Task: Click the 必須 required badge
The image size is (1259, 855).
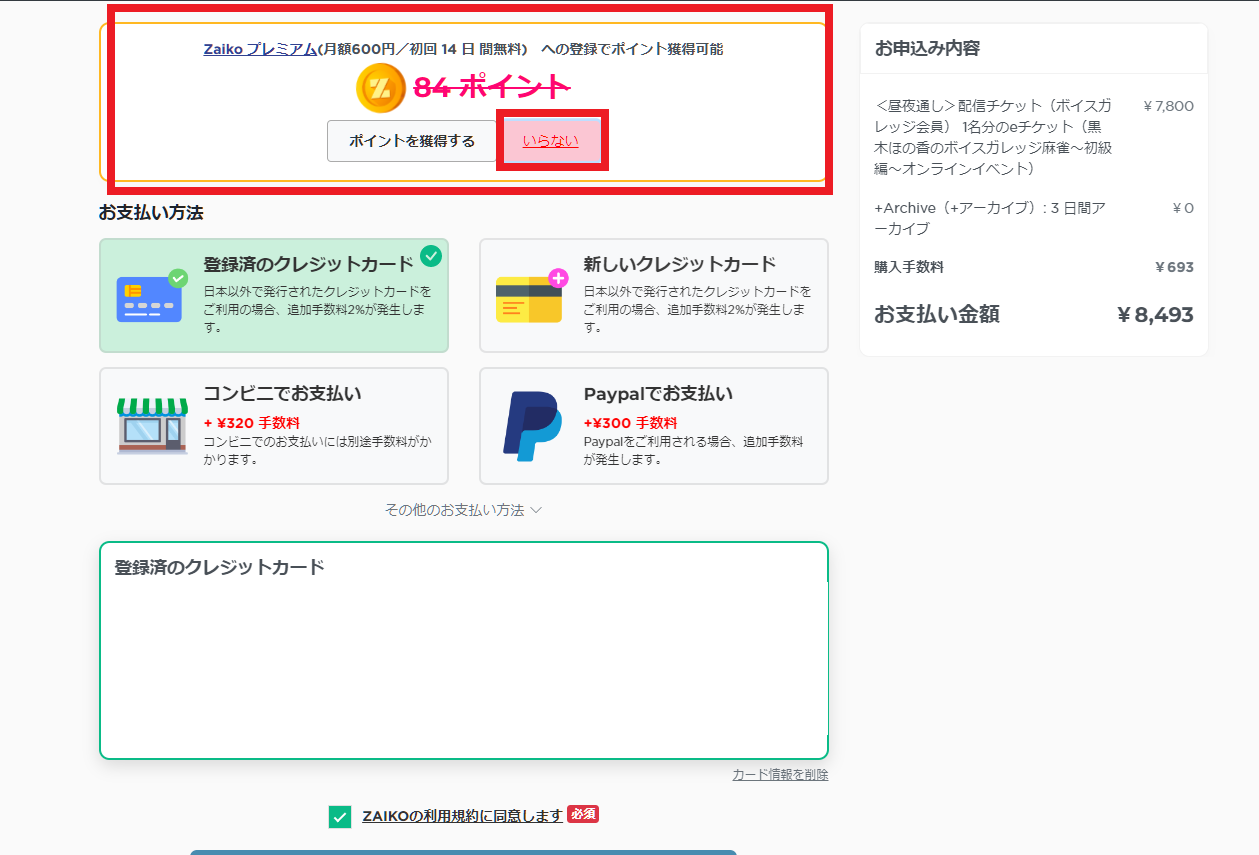Action: click(x=583, y=814)
